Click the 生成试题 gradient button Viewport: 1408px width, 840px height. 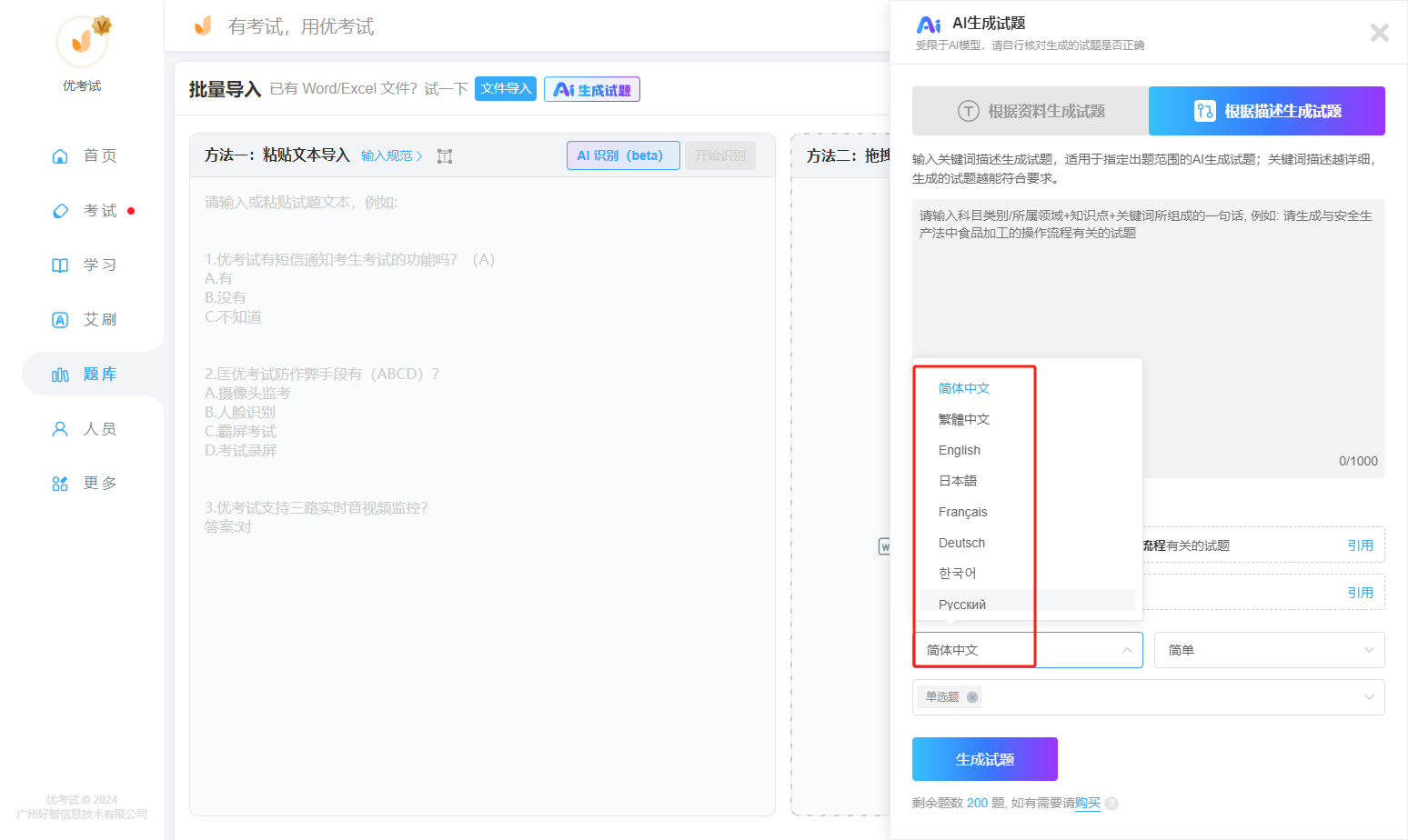985,759
